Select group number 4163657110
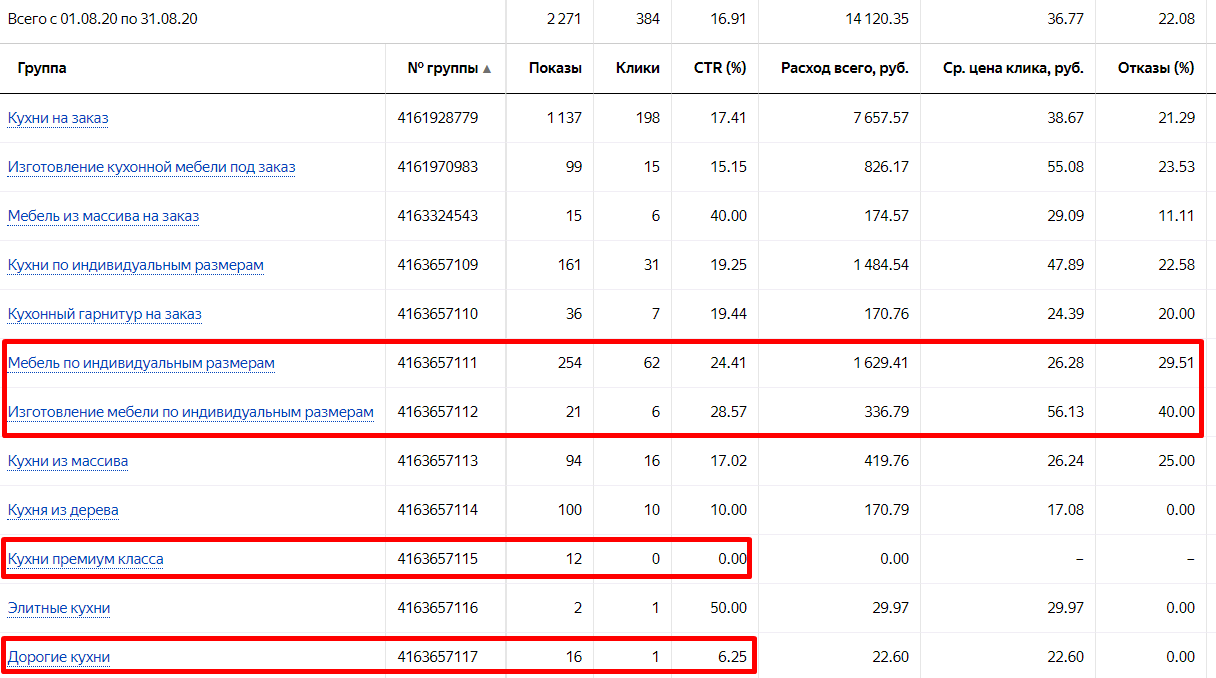 (438, 314)
